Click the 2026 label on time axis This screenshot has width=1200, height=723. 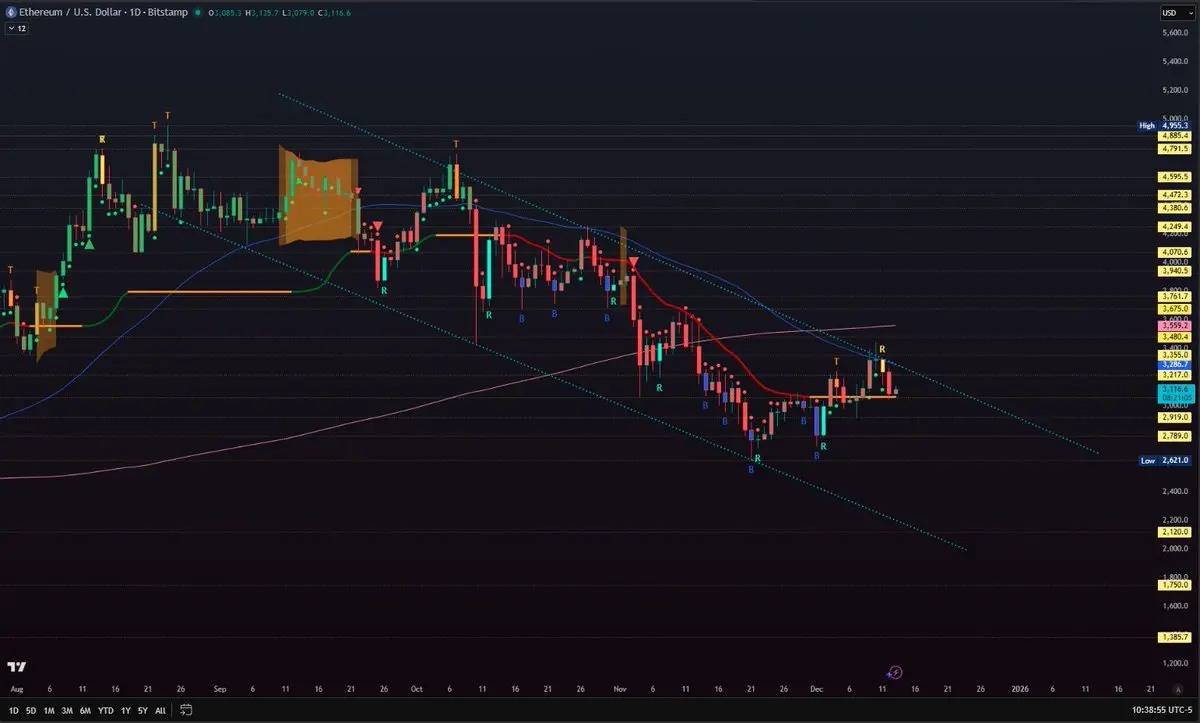1019,689
